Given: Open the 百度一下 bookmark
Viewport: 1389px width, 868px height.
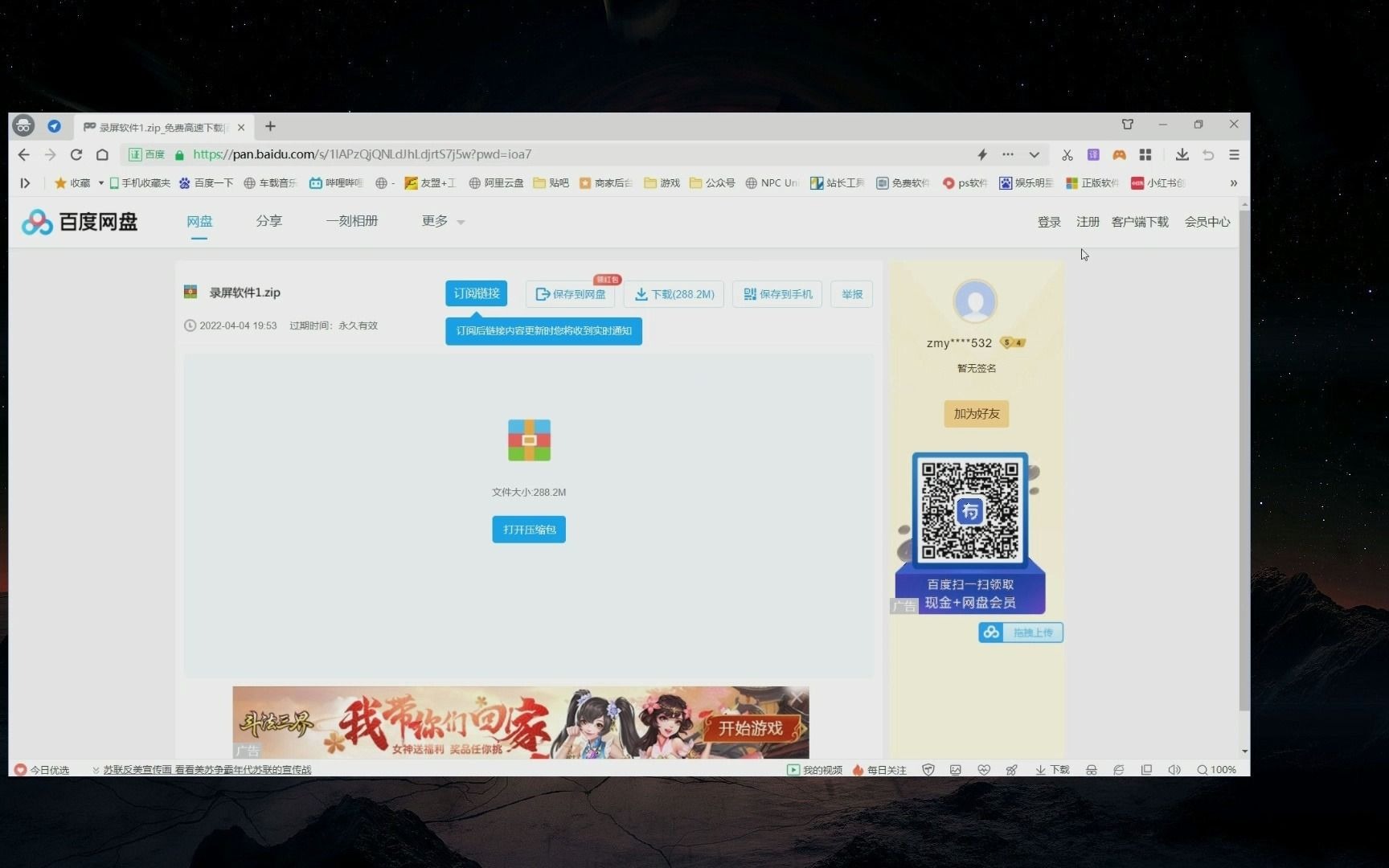Looking at the screenshot, I should [207, 183].
